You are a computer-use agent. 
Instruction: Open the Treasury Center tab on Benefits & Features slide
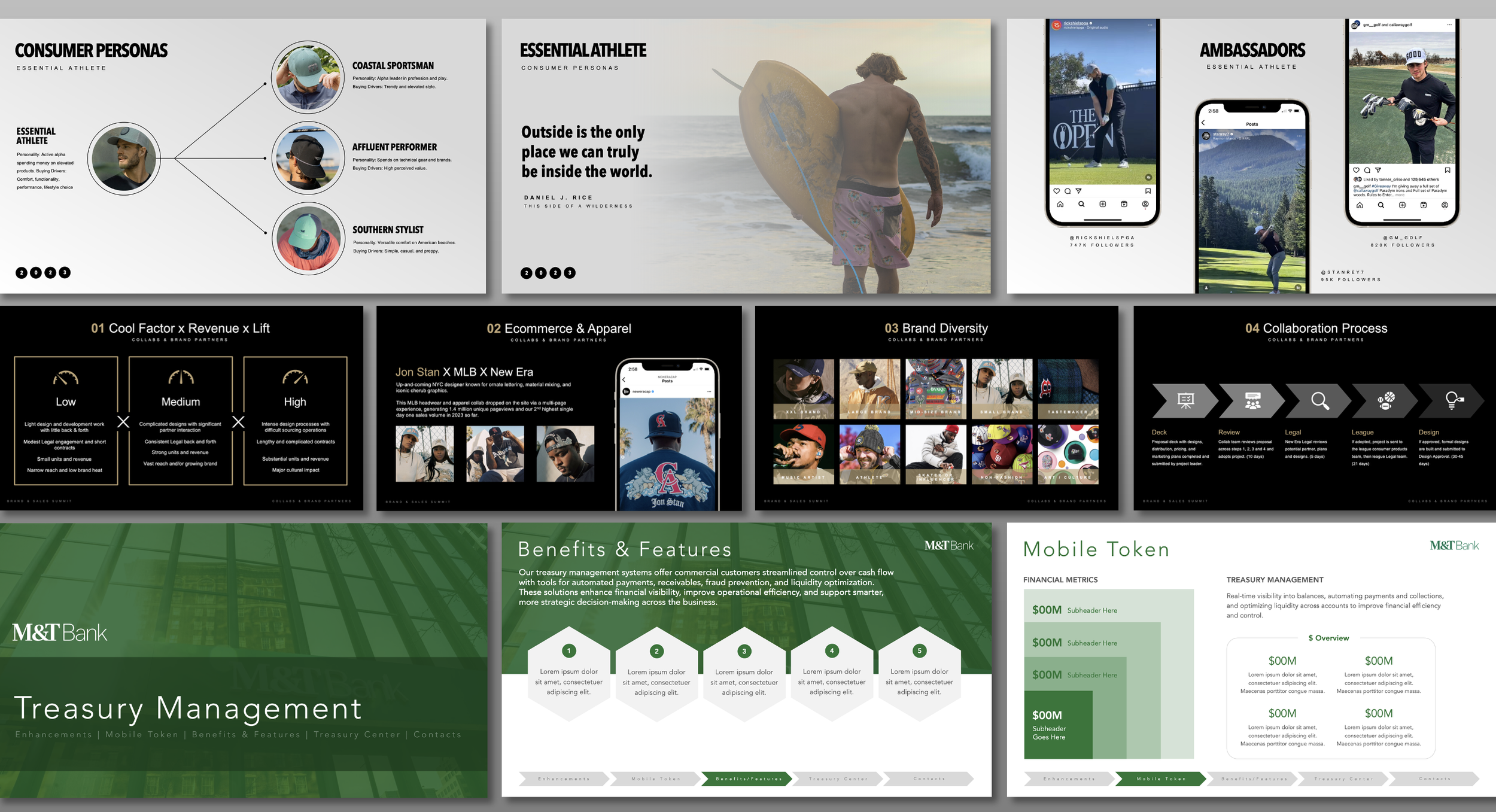pos(838,778)
